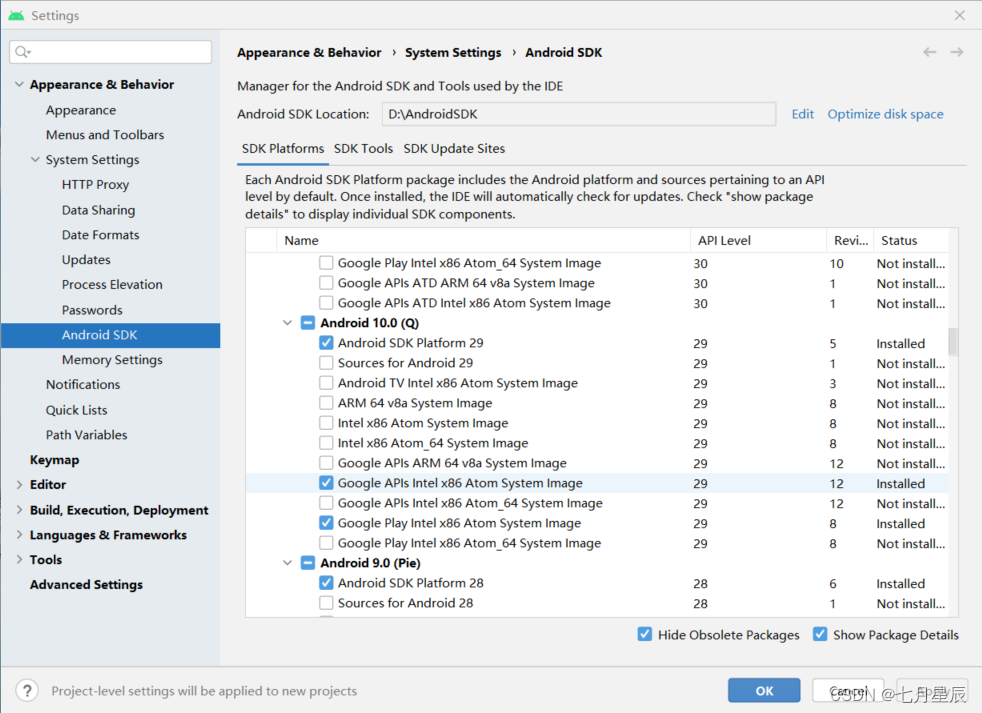This screenshot has height=713, width=982.
Task: Switch to the SDK Tools tab
Action: click(x=363, y=149)
